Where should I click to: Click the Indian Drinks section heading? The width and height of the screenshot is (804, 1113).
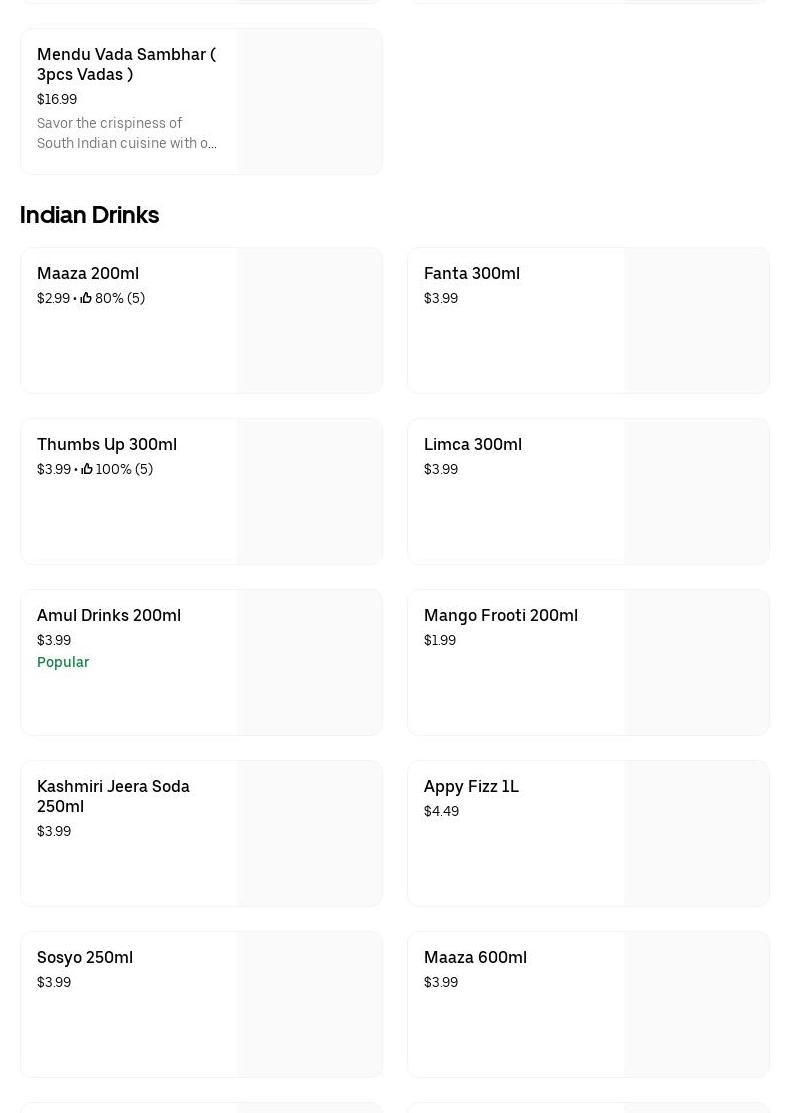[x=90, y=215]
